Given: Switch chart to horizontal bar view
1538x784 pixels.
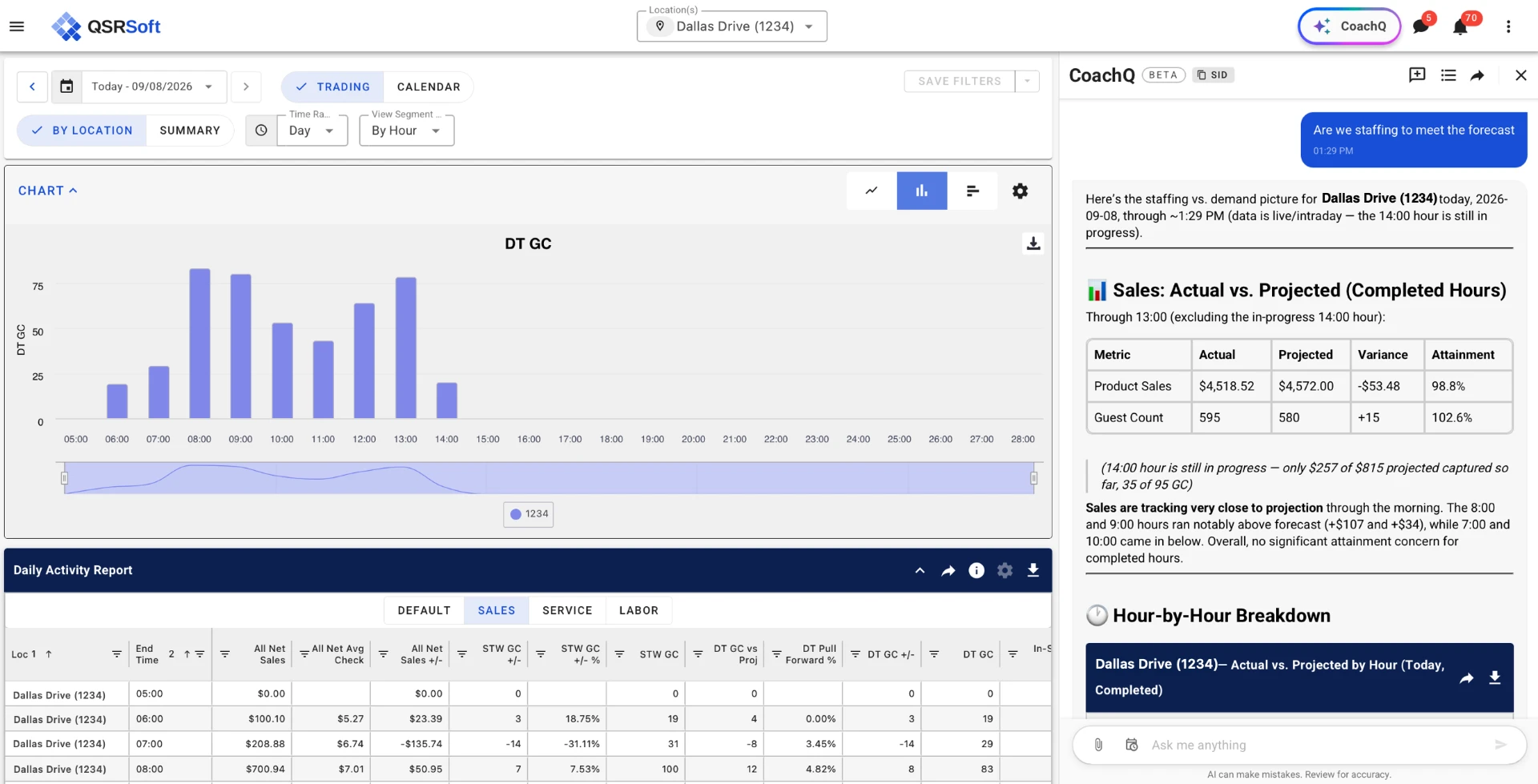Looking at the screenshot, I should coord(972,191).
